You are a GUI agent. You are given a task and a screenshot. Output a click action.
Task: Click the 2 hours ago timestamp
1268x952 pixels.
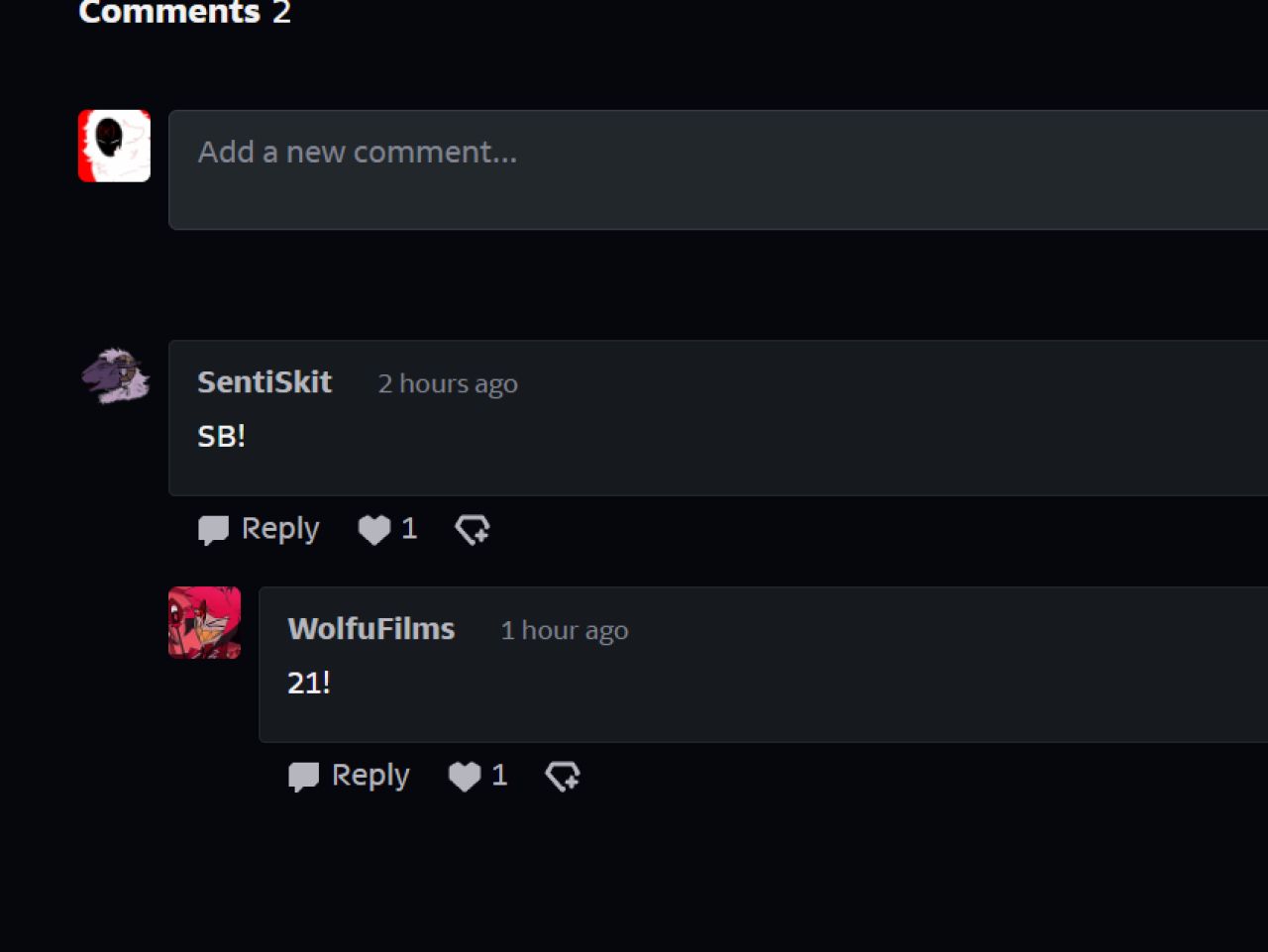448,383
